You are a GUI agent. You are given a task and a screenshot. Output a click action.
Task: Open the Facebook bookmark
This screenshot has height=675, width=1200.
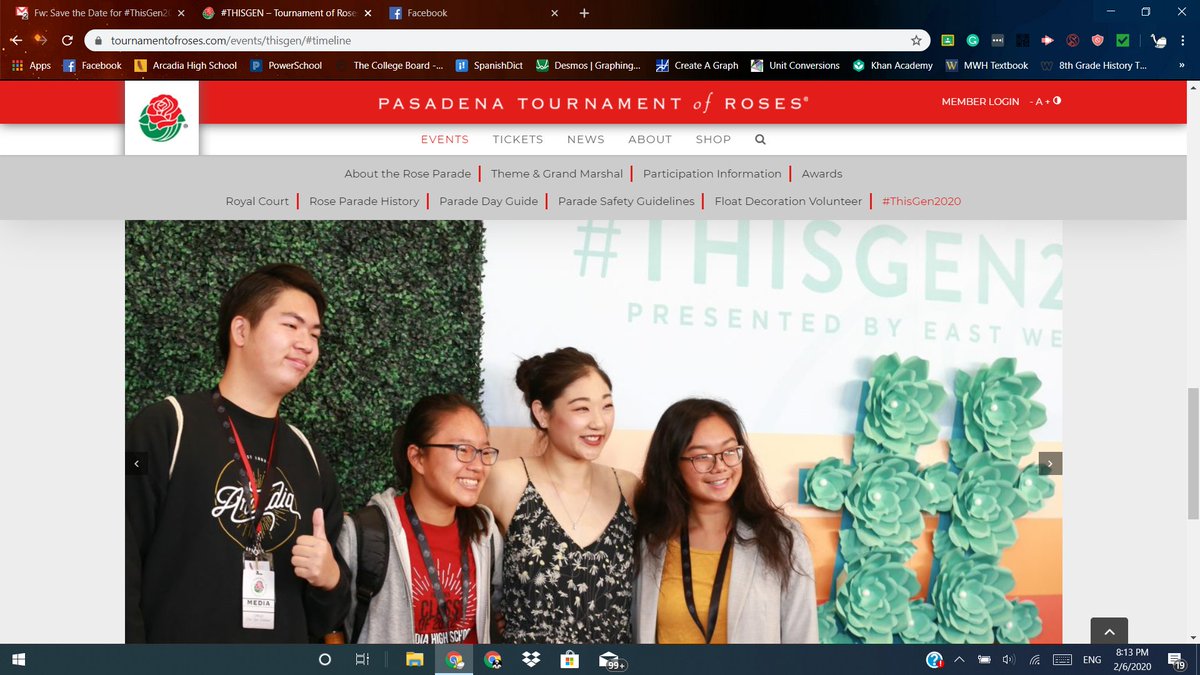[x=92, y=65]
